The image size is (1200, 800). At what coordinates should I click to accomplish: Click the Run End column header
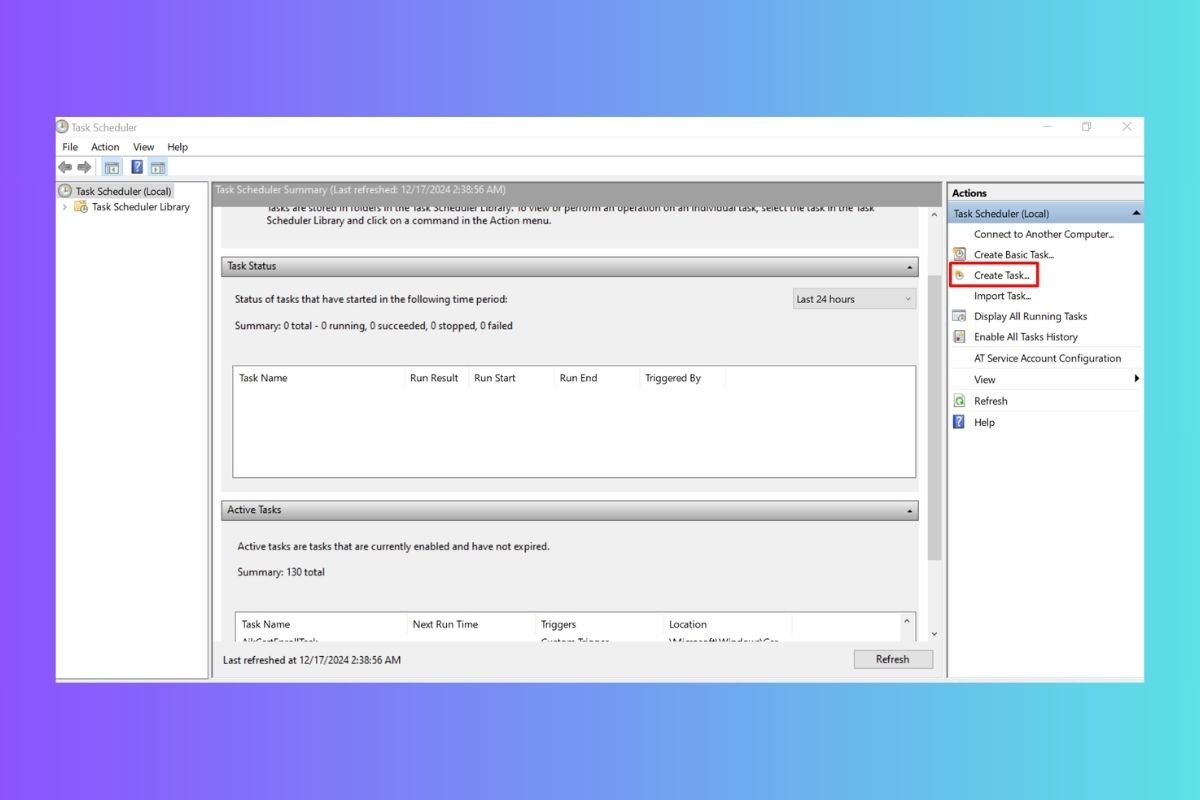tap(596, 378)
